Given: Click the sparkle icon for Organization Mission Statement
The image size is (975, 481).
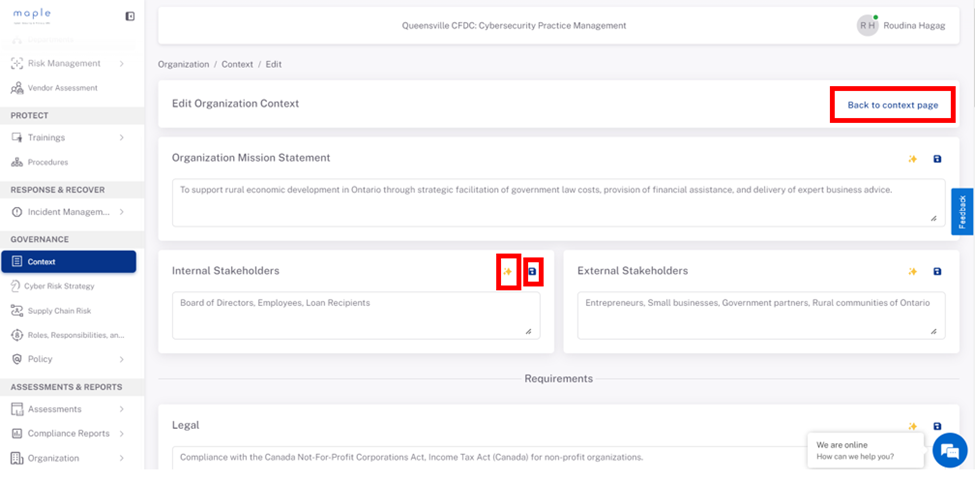Looking at the screenshot, I should (x=912, y=159).
